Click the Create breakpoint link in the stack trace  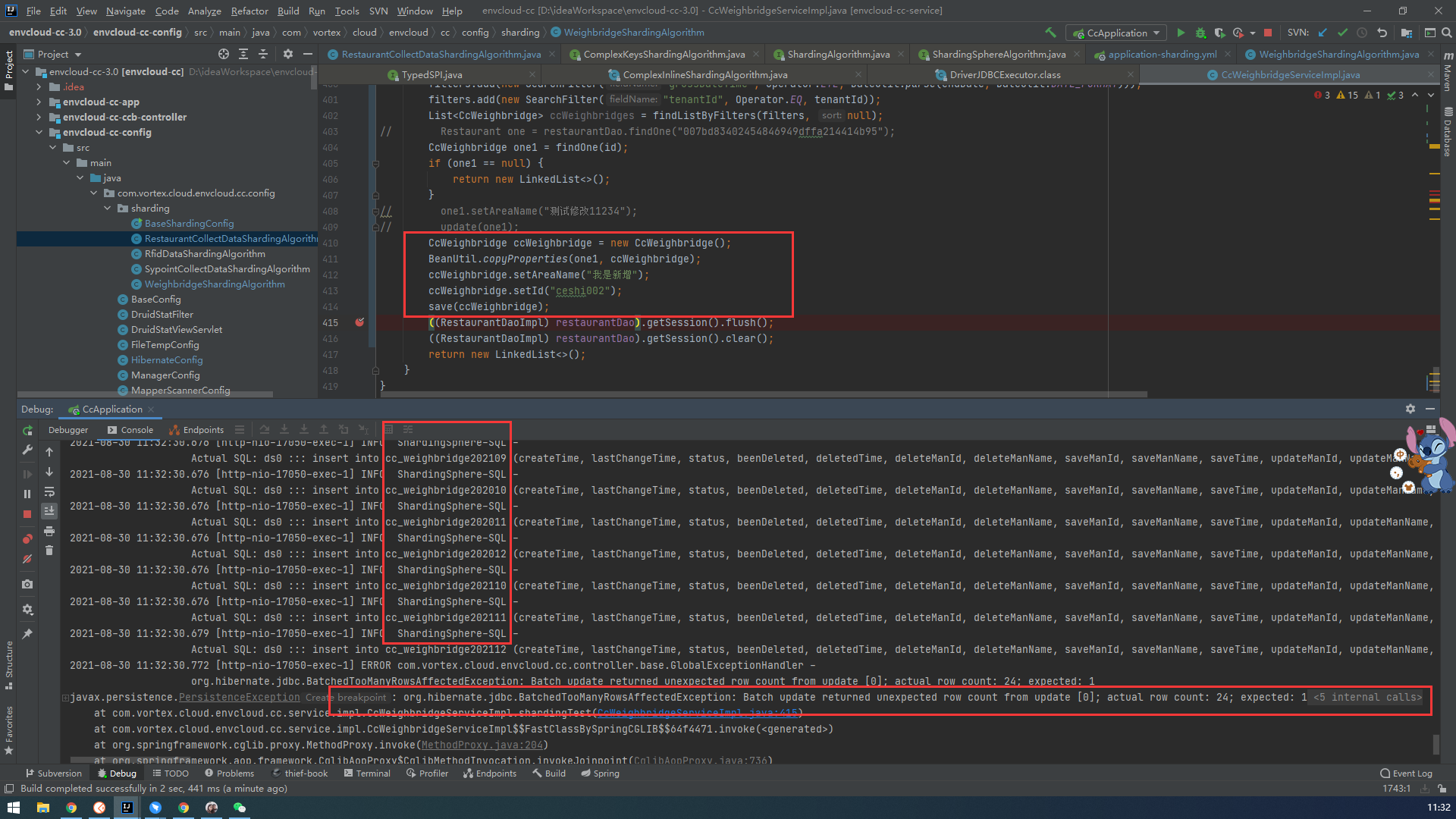pos(346,698)
